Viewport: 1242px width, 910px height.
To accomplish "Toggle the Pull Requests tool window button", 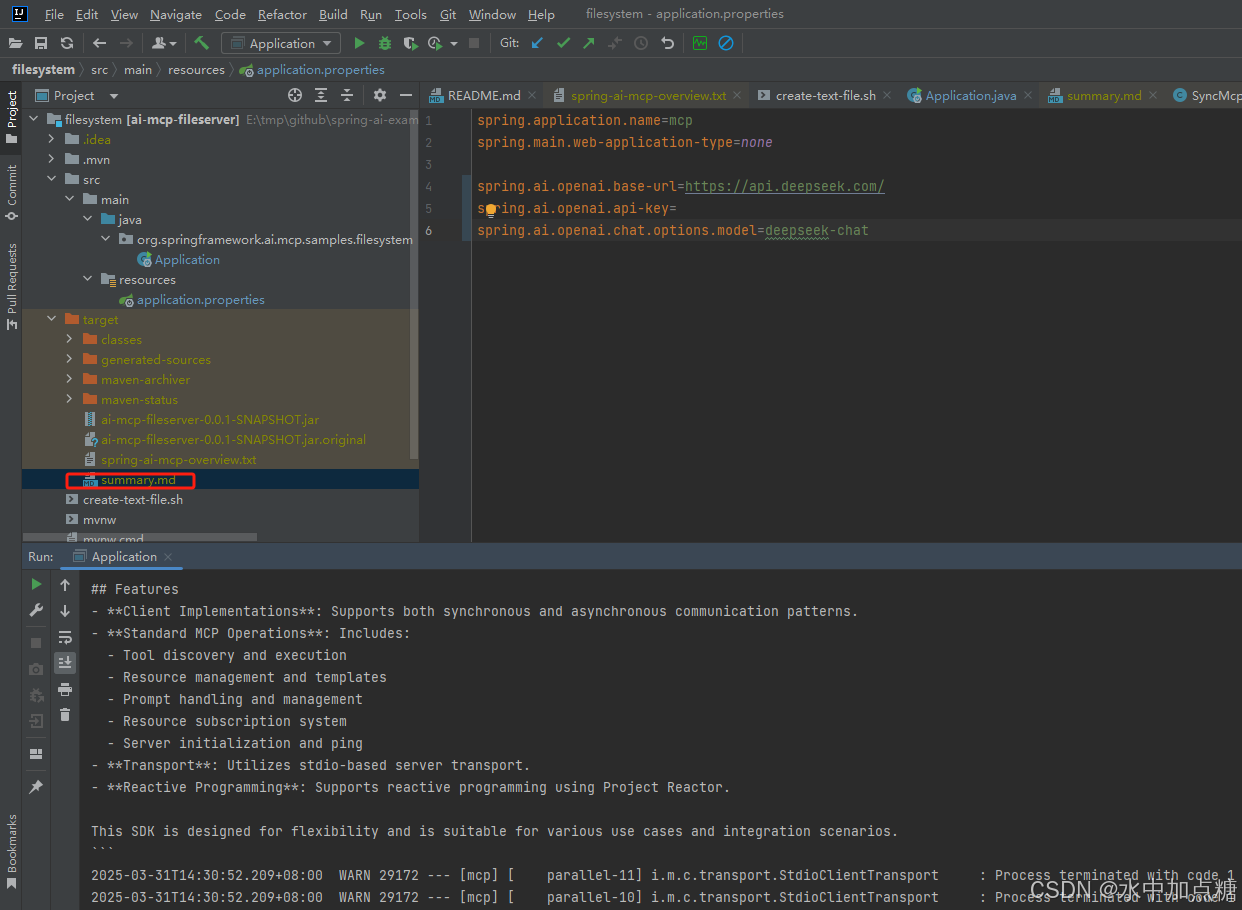I will (11, 286).
